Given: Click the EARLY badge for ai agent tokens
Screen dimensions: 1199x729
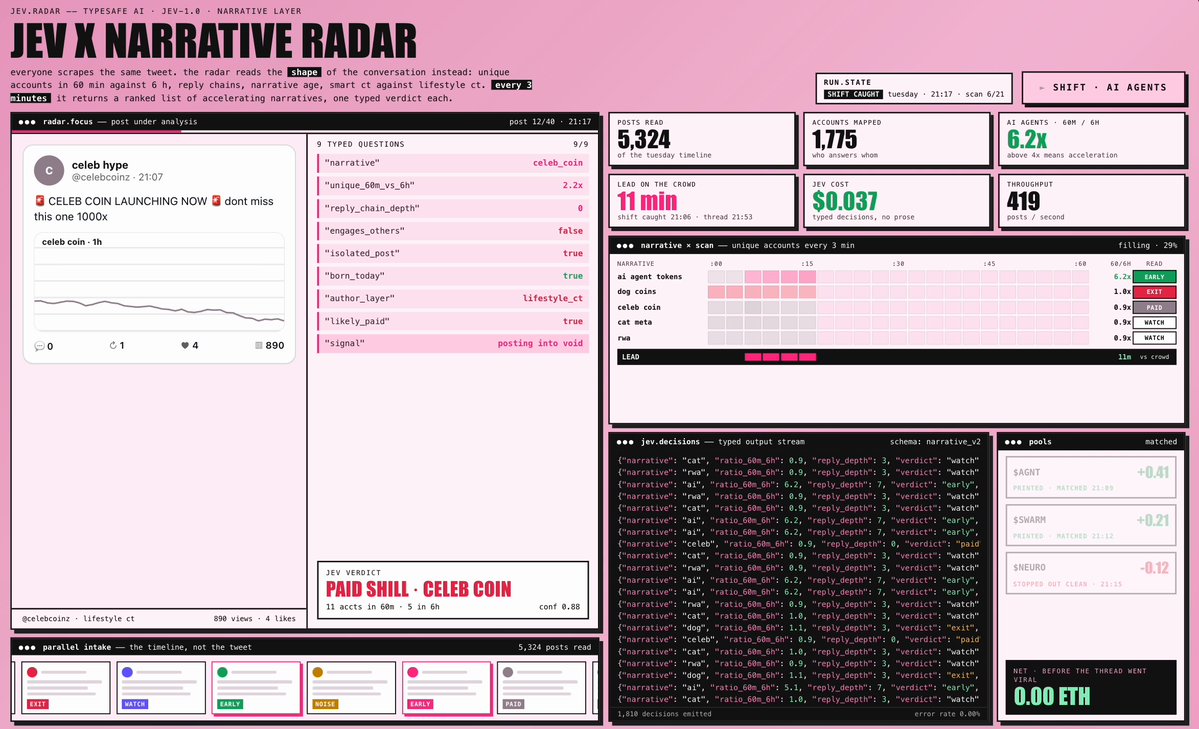Looking at the screenshot, I should [1154, 277].
